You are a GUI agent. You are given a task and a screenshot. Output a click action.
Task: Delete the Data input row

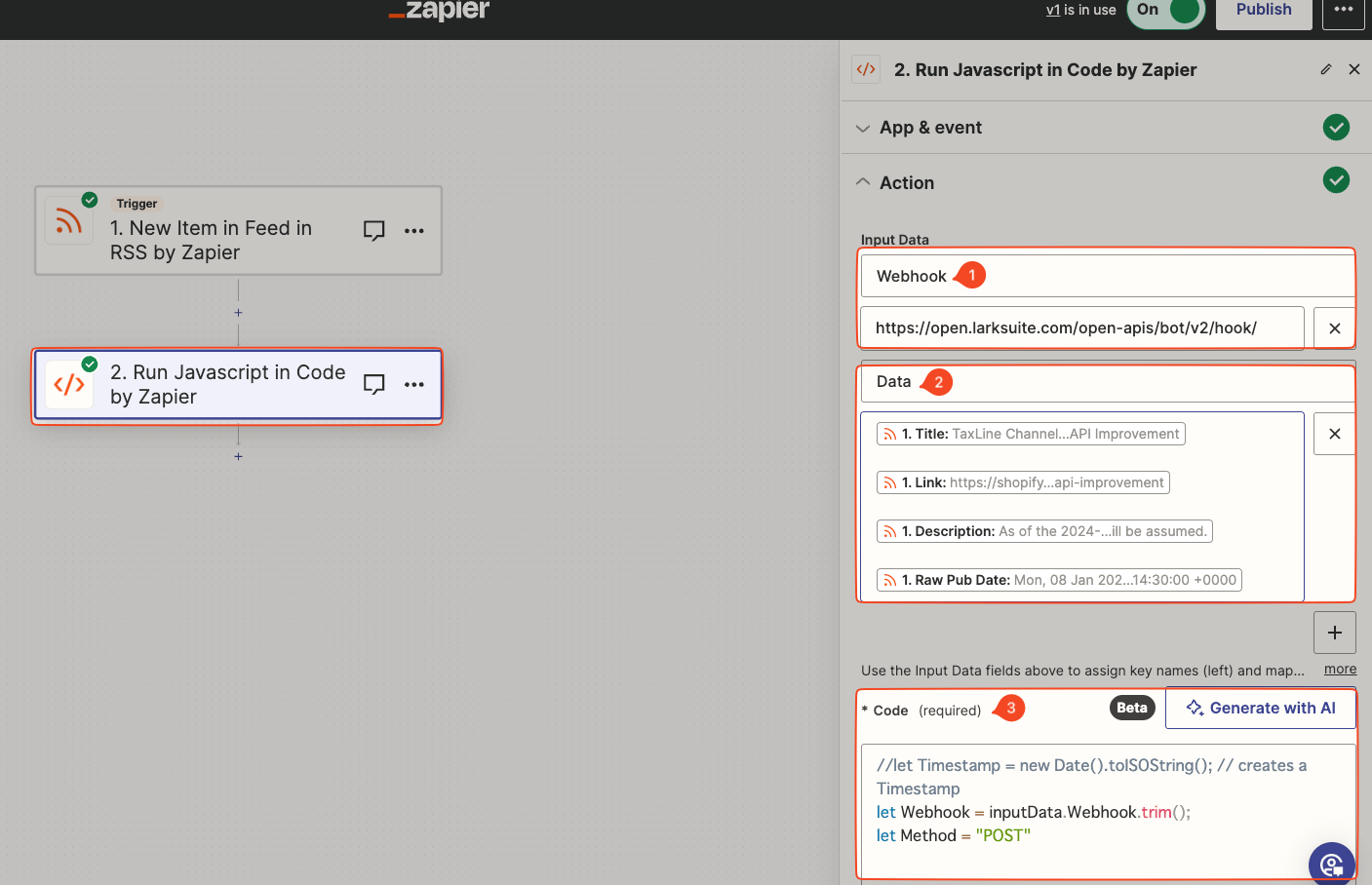coord(1334,434)
